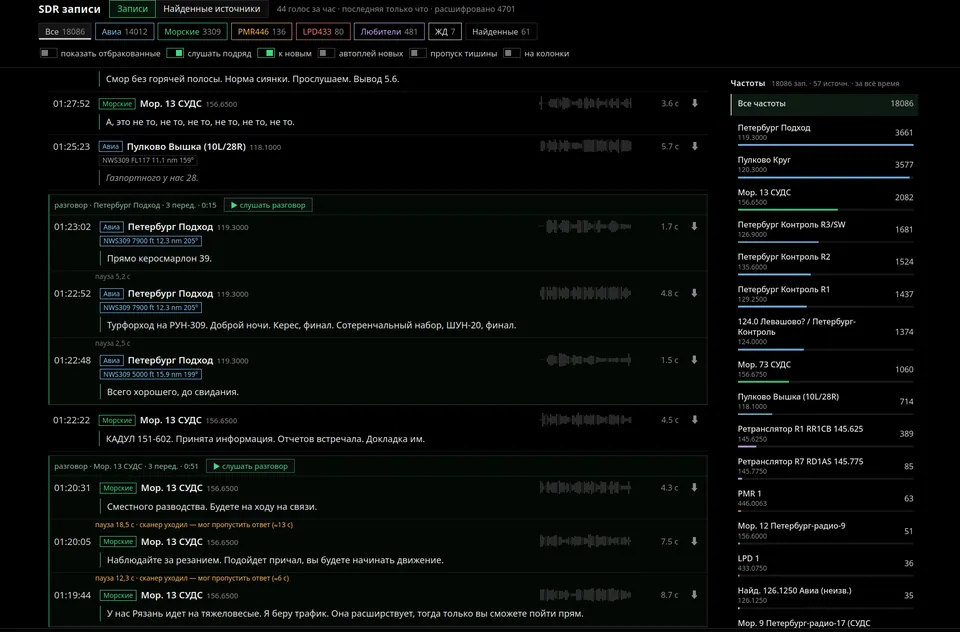Show only LPD433 recordings

click(323, 32)
